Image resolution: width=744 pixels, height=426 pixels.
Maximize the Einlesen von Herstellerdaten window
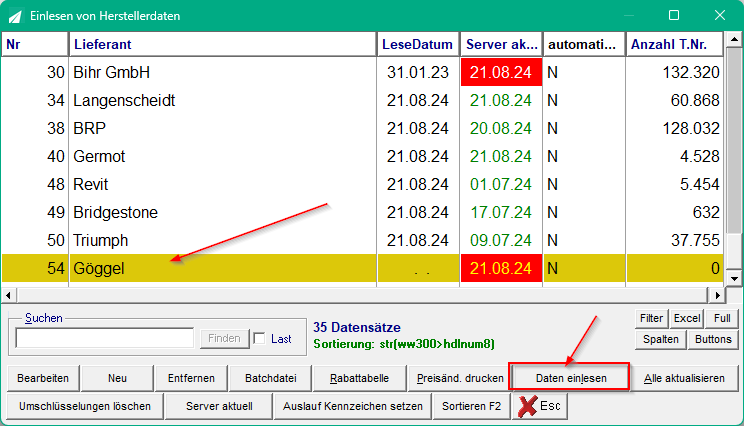coord(674,15)
